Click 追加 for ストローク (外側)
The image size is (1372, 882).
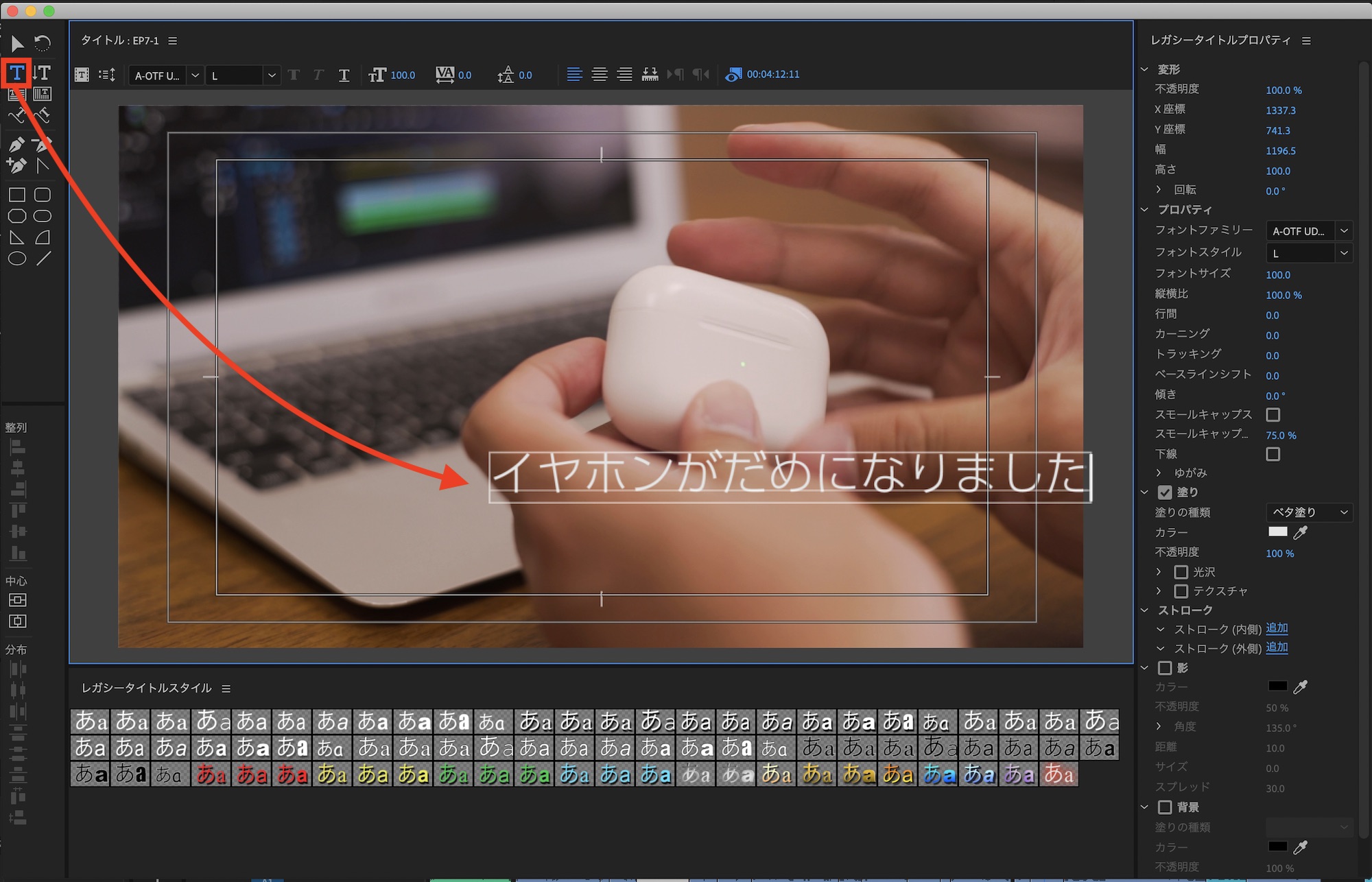[1277, 647]
